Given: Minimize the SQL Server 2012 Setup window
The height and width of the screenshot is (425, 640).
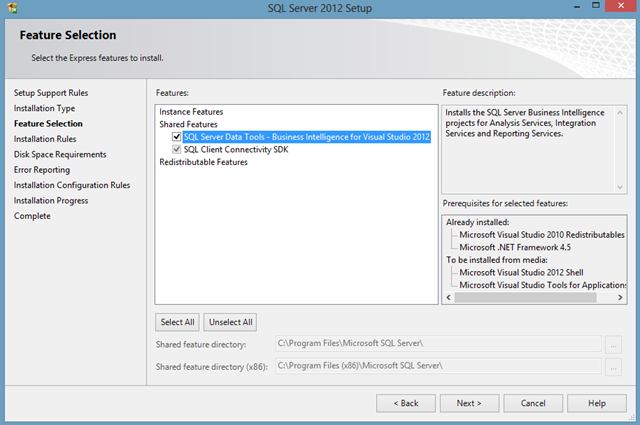Looking at the screenshot, I should (x=577, y=7).
